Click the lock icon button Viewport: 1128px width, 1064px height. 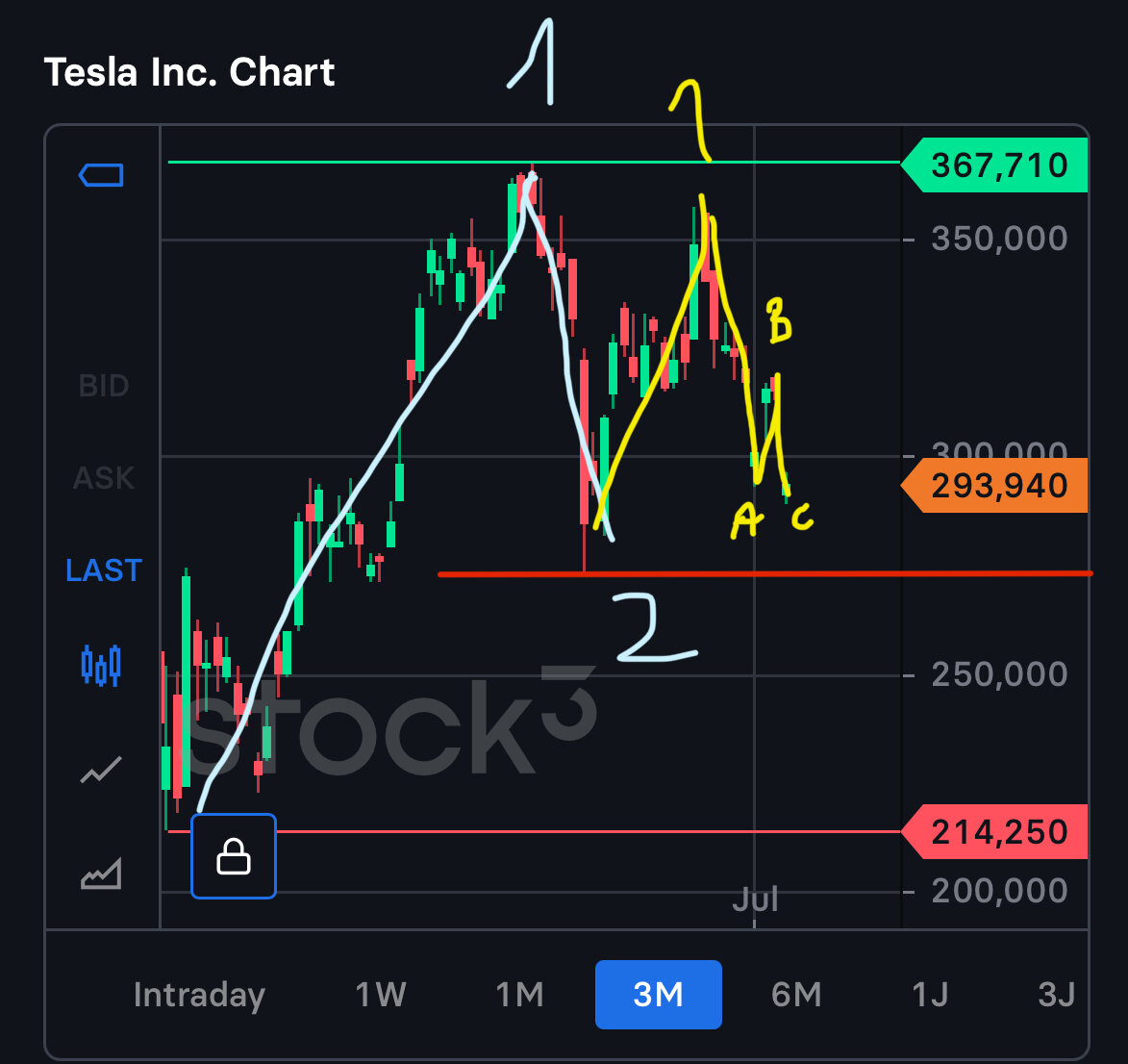tap(234, 856)
